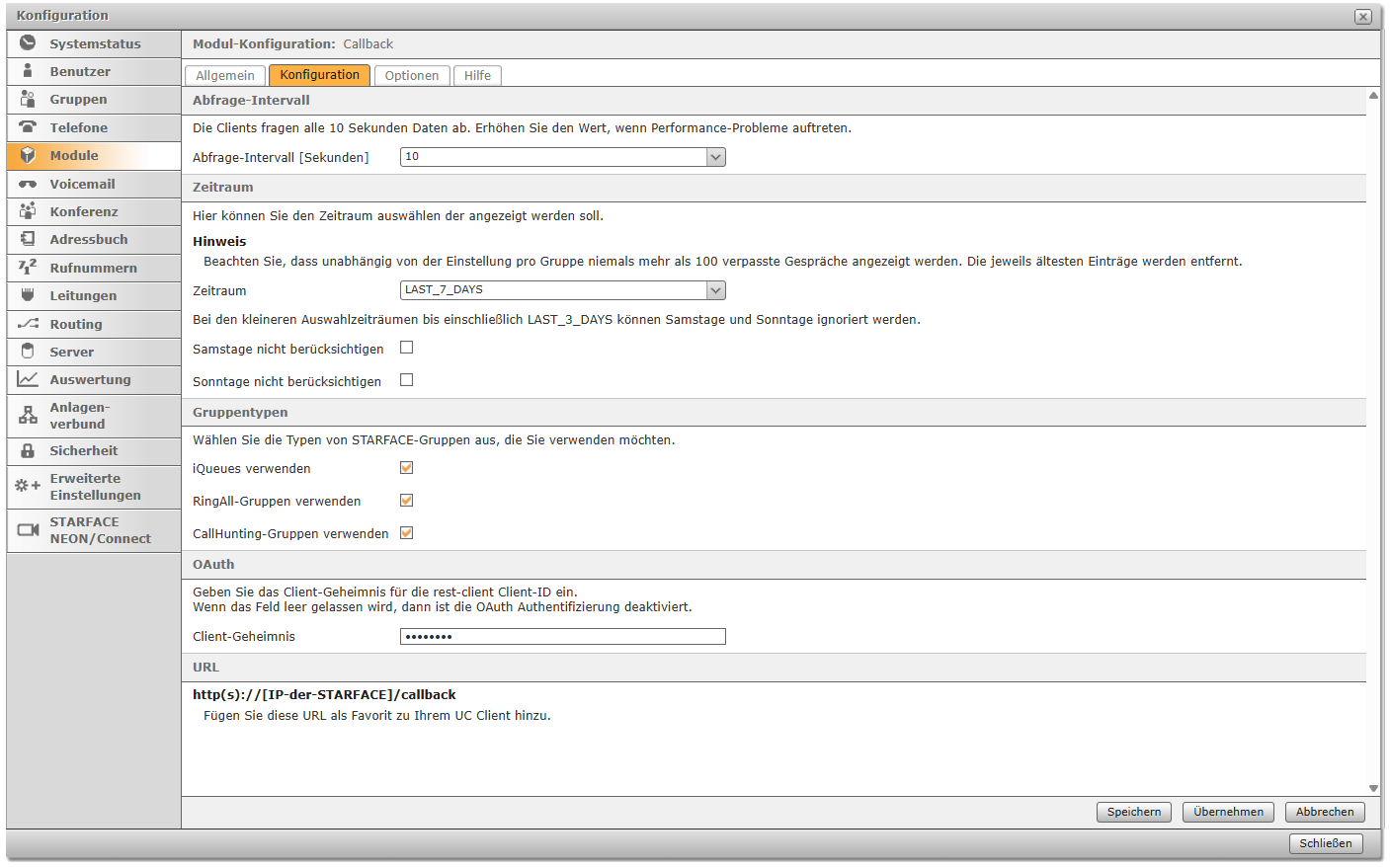
Task: Click the Leitungen plug icon
Action: coord(28,295)
